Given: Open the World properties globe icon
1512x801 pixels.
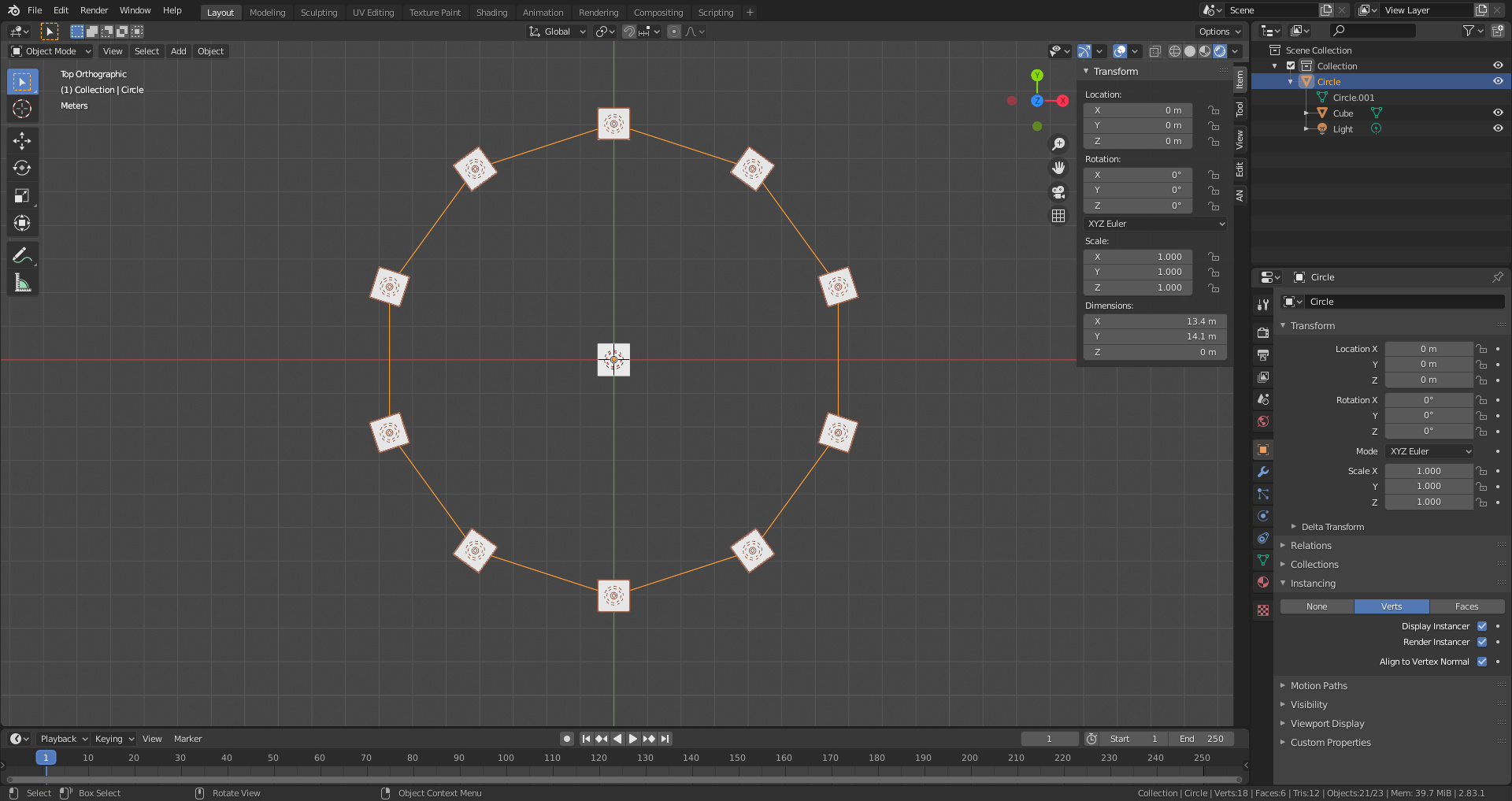Looking at the screenshot, I should click(x=1263, y=421).
